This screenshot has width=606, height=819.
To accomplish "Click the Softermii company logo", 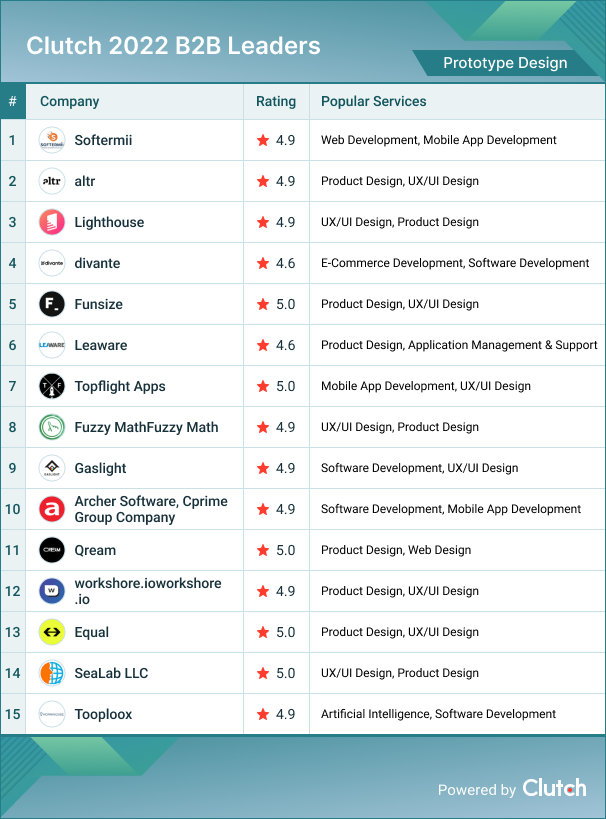I will (x=52, y=140).
